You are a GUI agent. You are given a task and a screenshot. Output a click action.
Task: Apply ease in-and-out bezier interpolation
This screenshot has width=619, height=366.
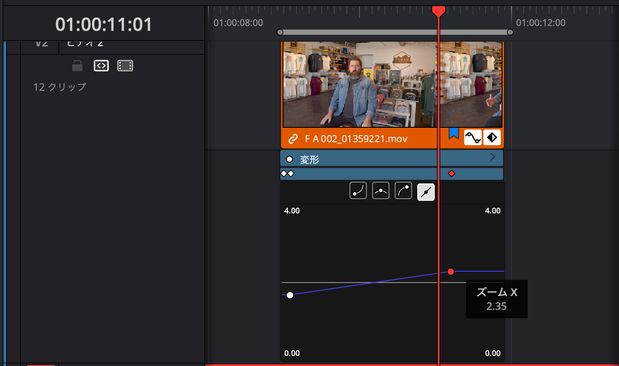pyautogui.click(x=381, y=191)
